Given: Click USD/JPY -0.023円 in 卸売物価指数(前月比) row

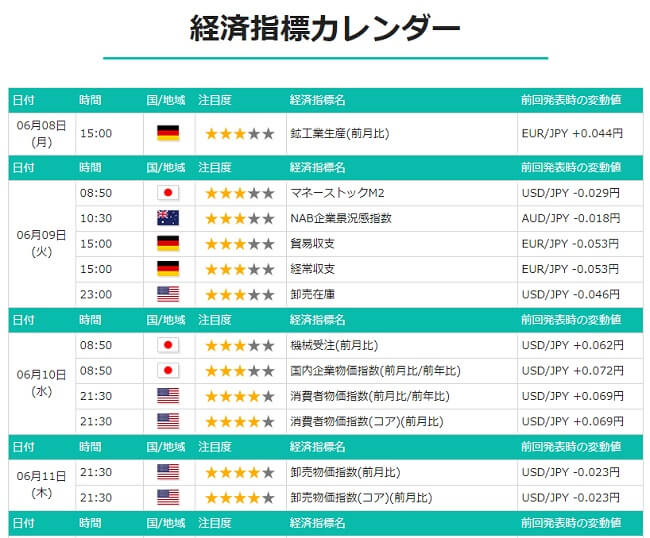Looking at the screenshot, I should [x=571, y=472].
